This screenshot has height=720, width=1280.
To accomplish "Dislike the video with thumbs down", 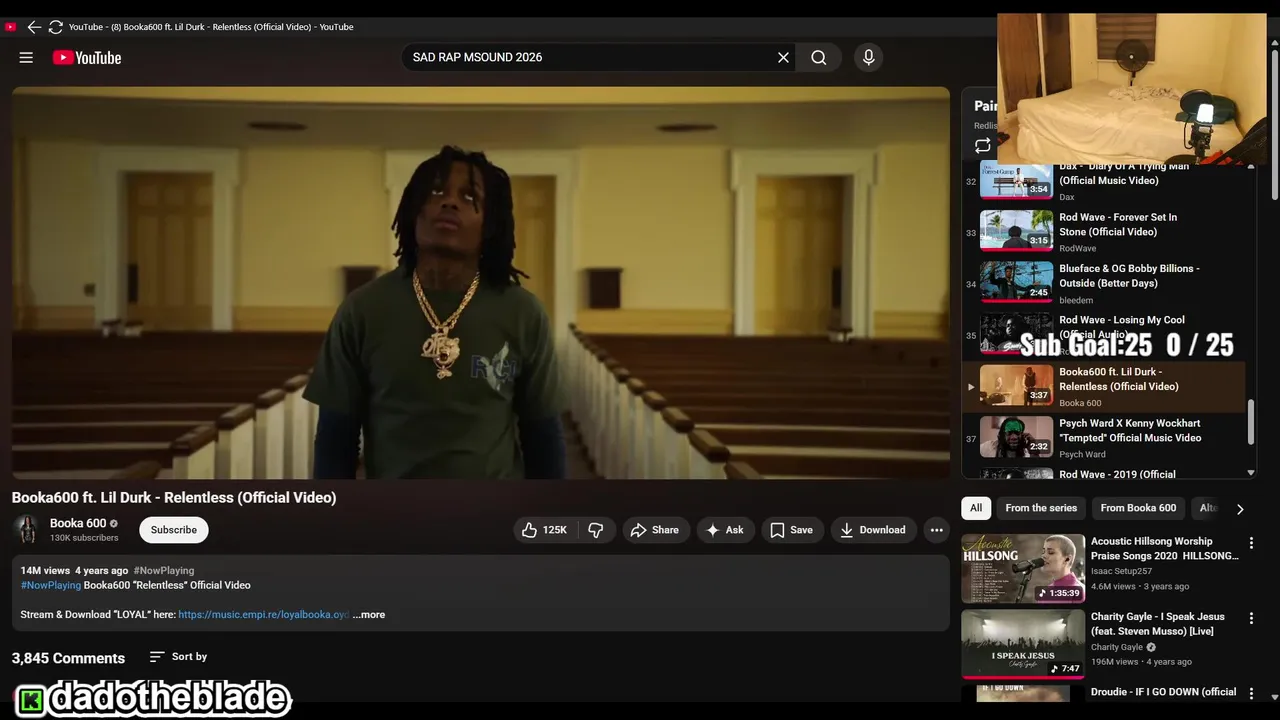I will [x=596, y=530].
